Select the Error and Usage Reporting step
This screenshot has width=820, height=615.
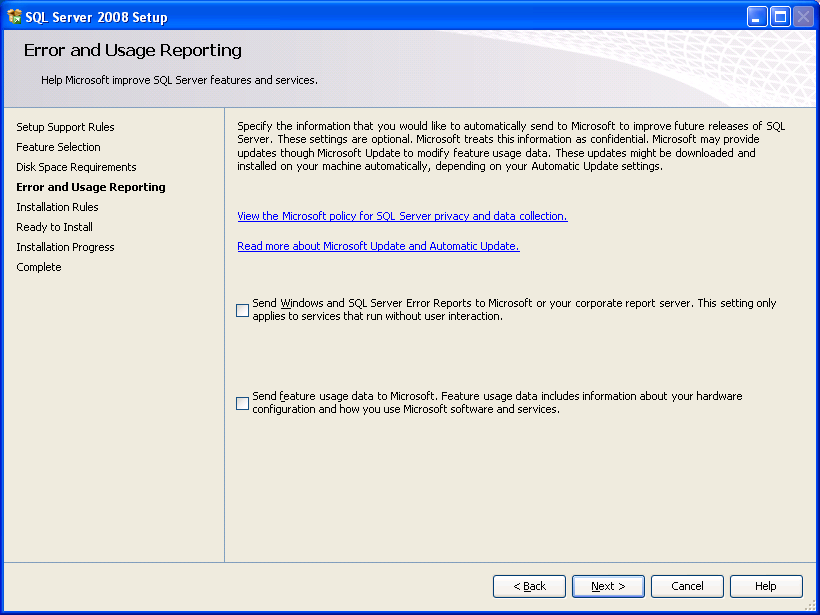tap(91, 187)
